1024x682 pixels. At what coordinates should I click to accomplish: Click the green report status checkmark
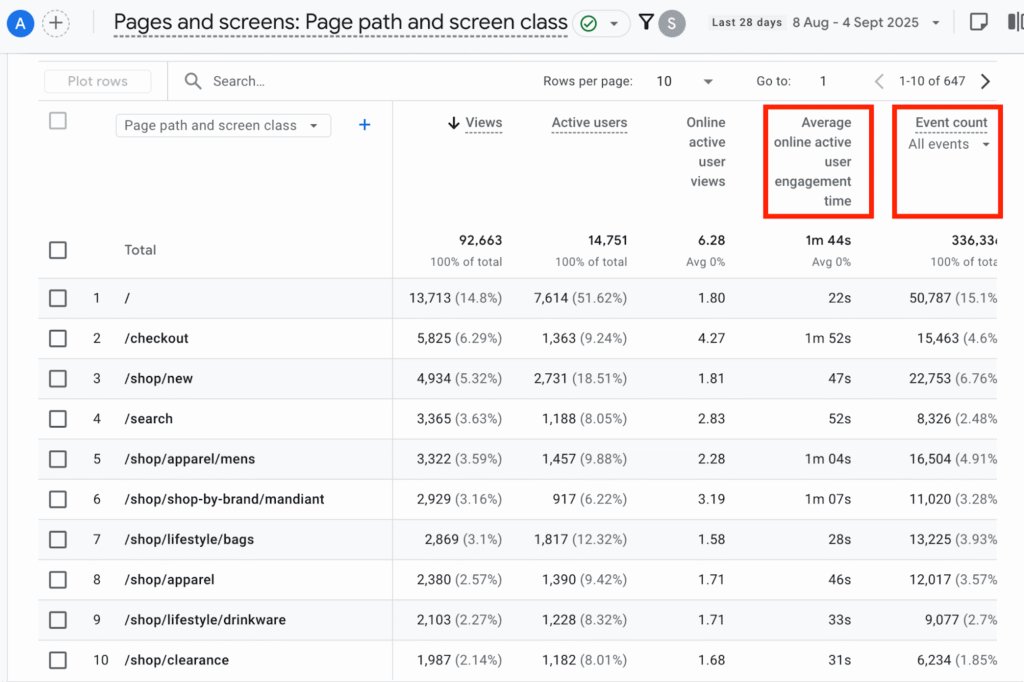pos(588,24)
